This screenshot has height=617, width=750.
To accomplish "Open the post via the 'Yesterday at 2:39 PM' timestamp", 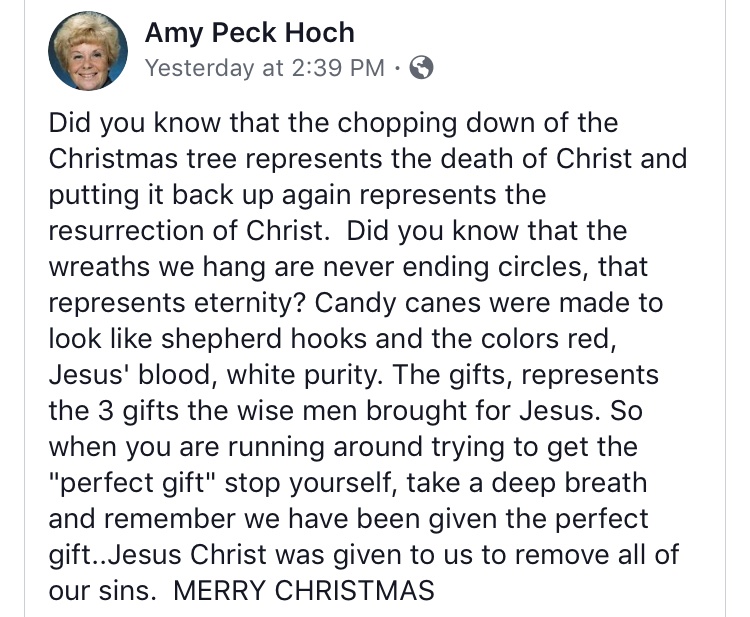I will click(x=265, y=67).
